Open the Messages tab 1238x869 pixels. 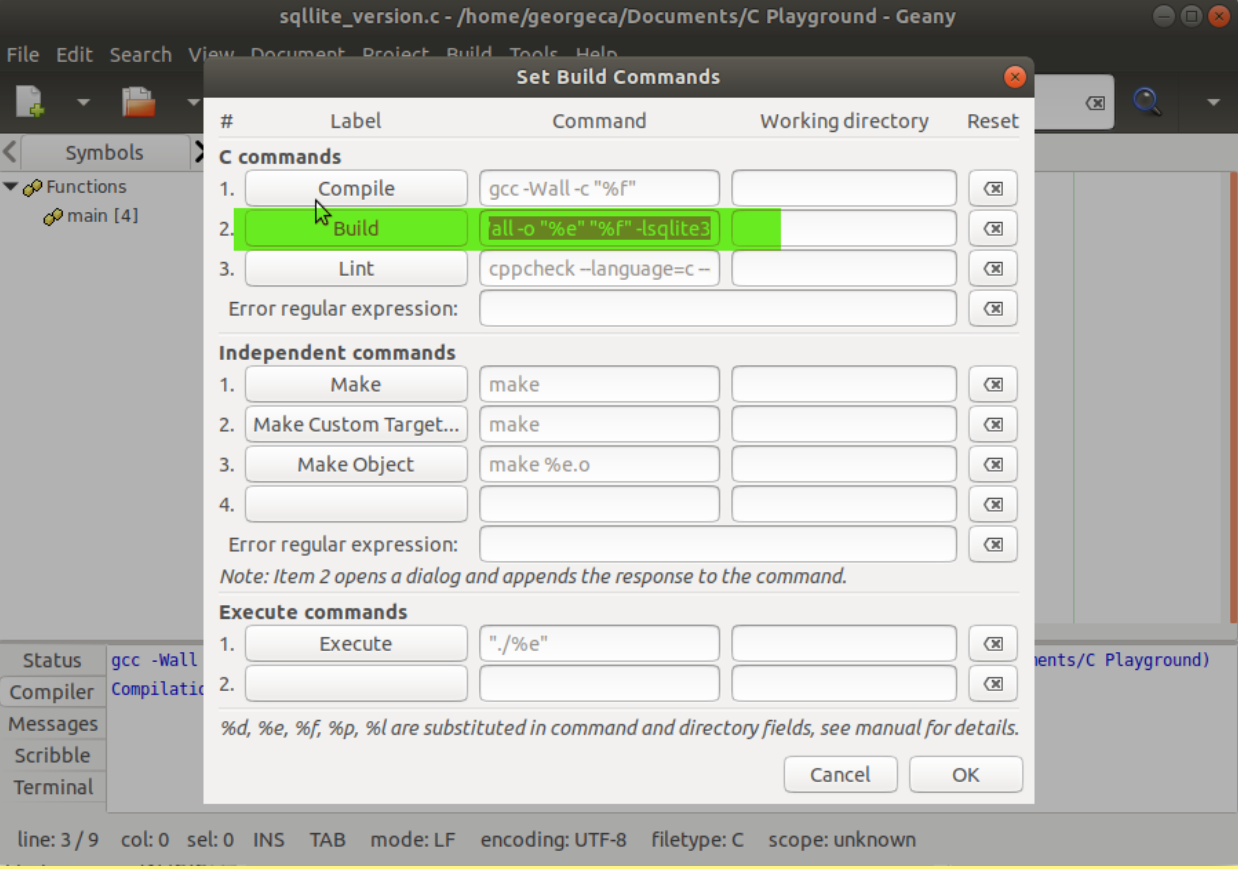point(53,724)
